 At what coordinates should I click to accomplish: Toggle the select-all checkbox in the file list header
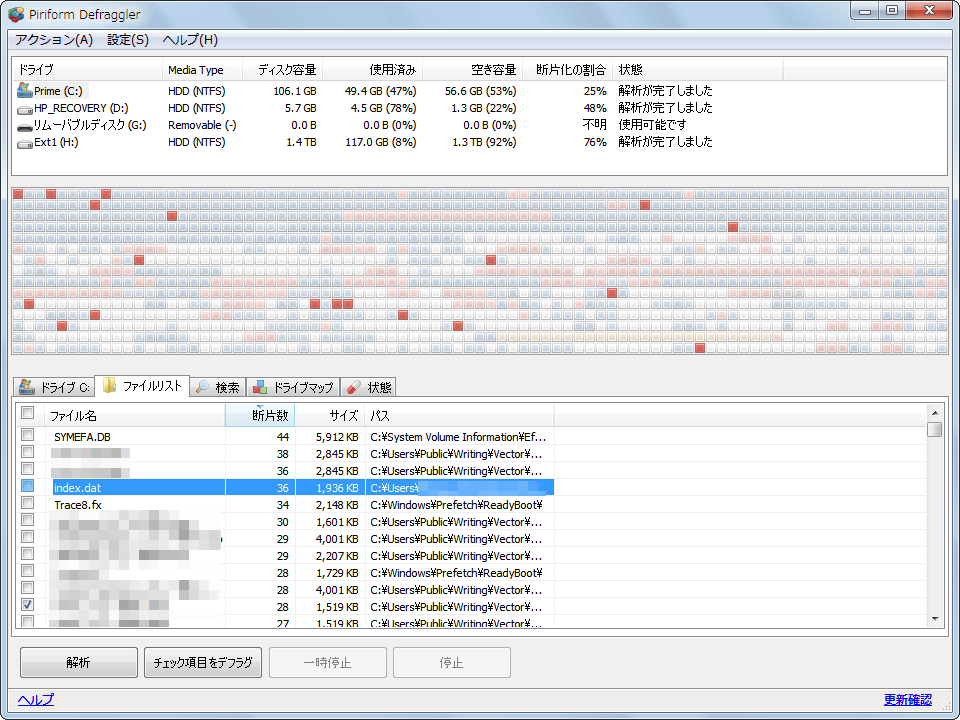[28, 413]
